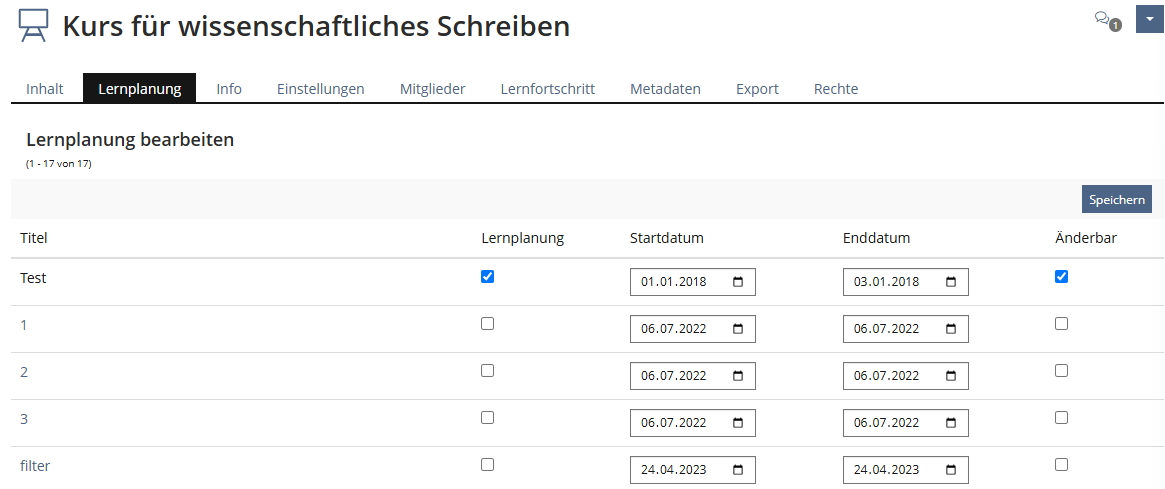Open calendar picker for Test start date
1165x489 pixels.
click(x=738, y=282)
